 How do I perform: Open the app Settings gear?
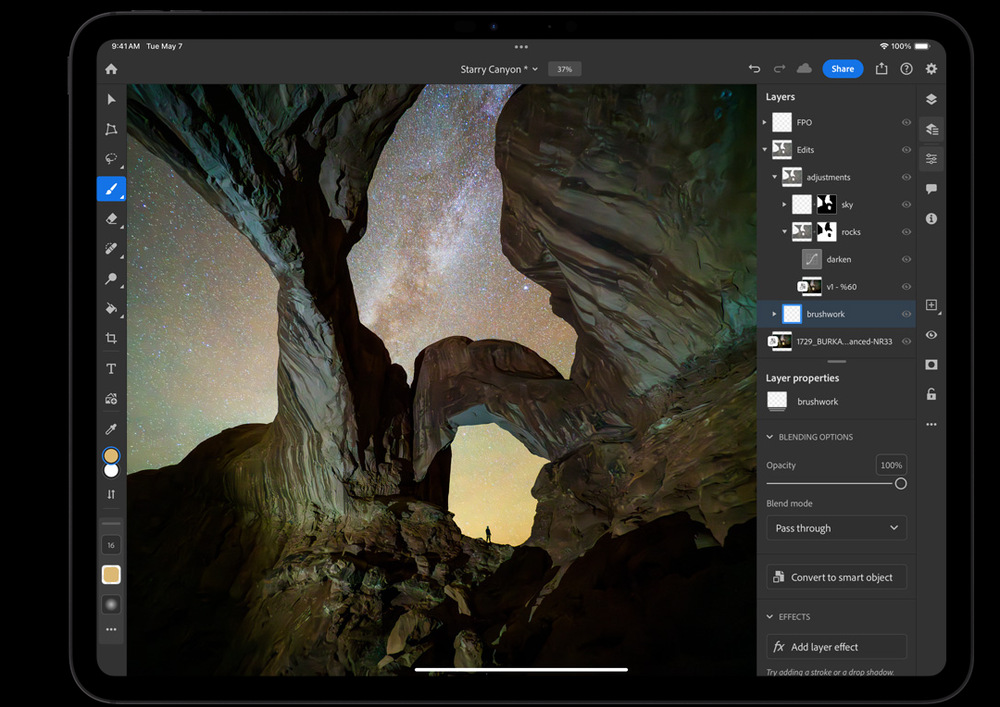coord(931,69)
